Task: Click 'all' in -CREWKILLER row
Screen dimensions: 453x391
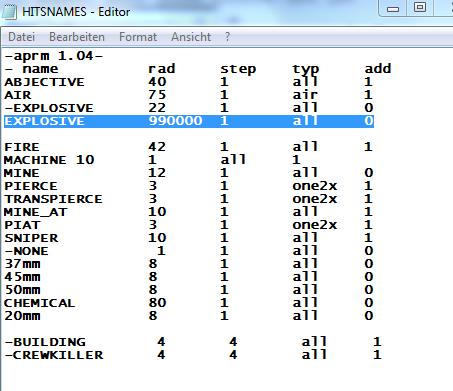Action: (x=314, y=355)
